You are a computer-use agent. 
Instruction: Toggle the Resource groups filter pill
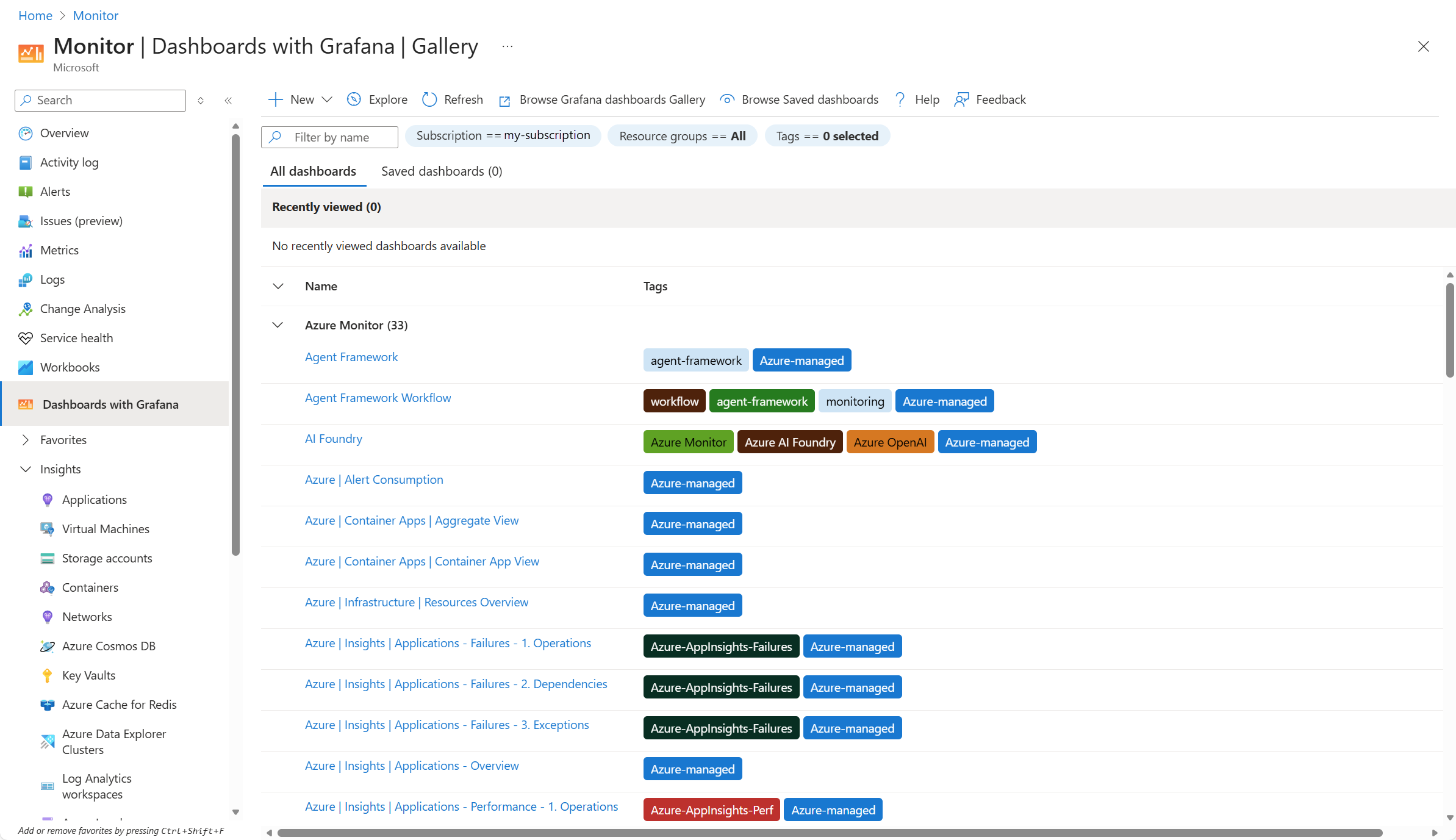point(682,136)
